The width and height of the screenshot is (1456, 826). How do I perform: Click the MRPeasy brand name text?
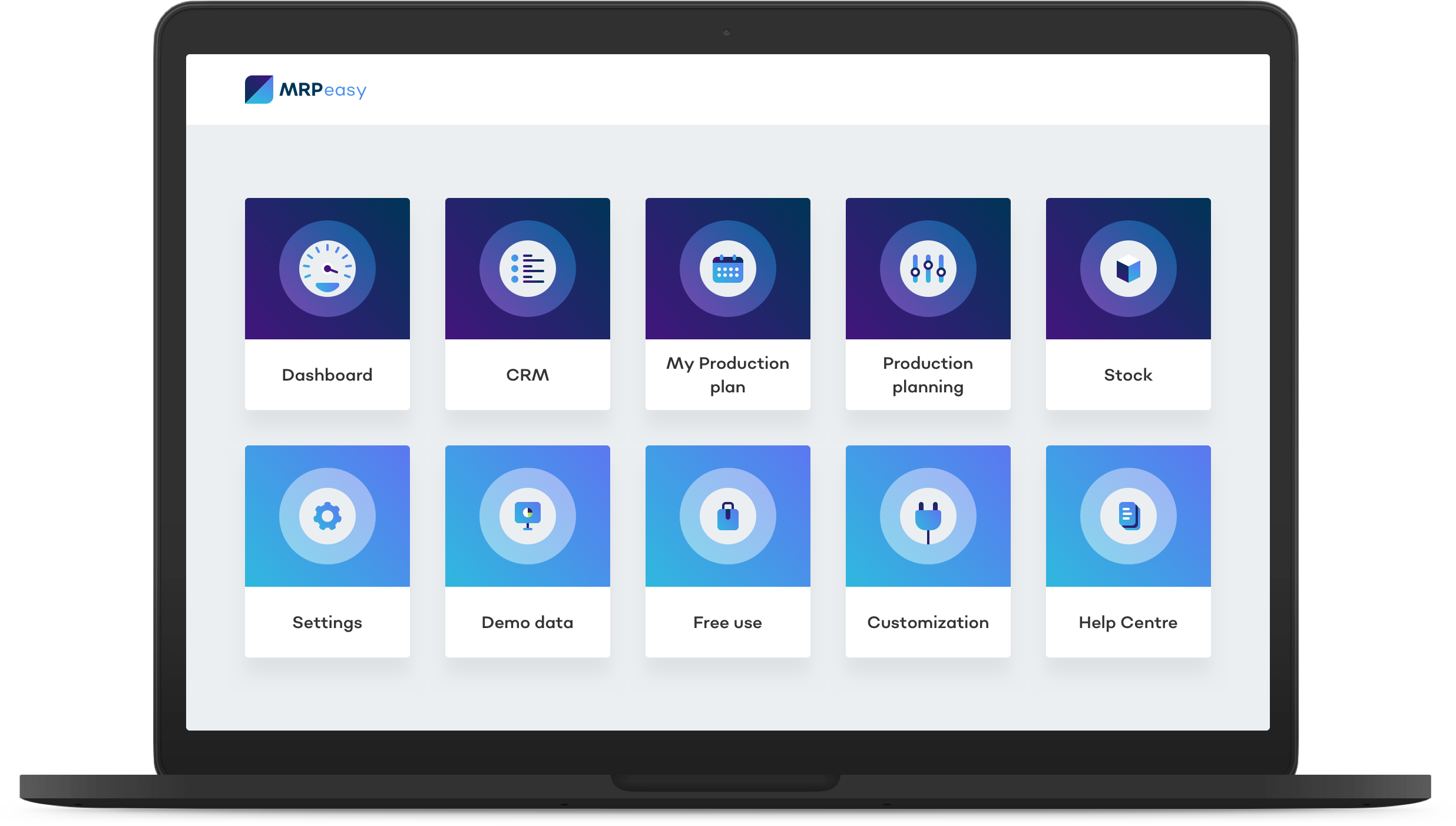(x=323, y=90)
